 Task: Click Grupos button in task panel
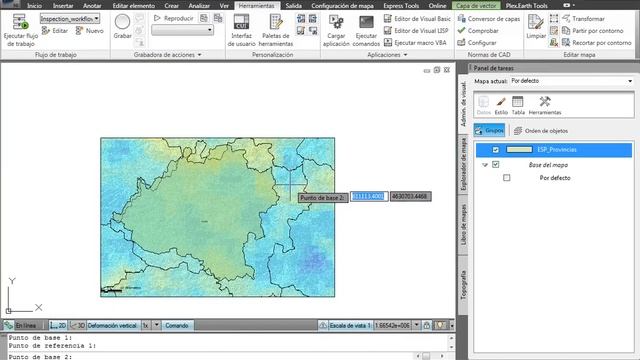click(x=489, y=131)
